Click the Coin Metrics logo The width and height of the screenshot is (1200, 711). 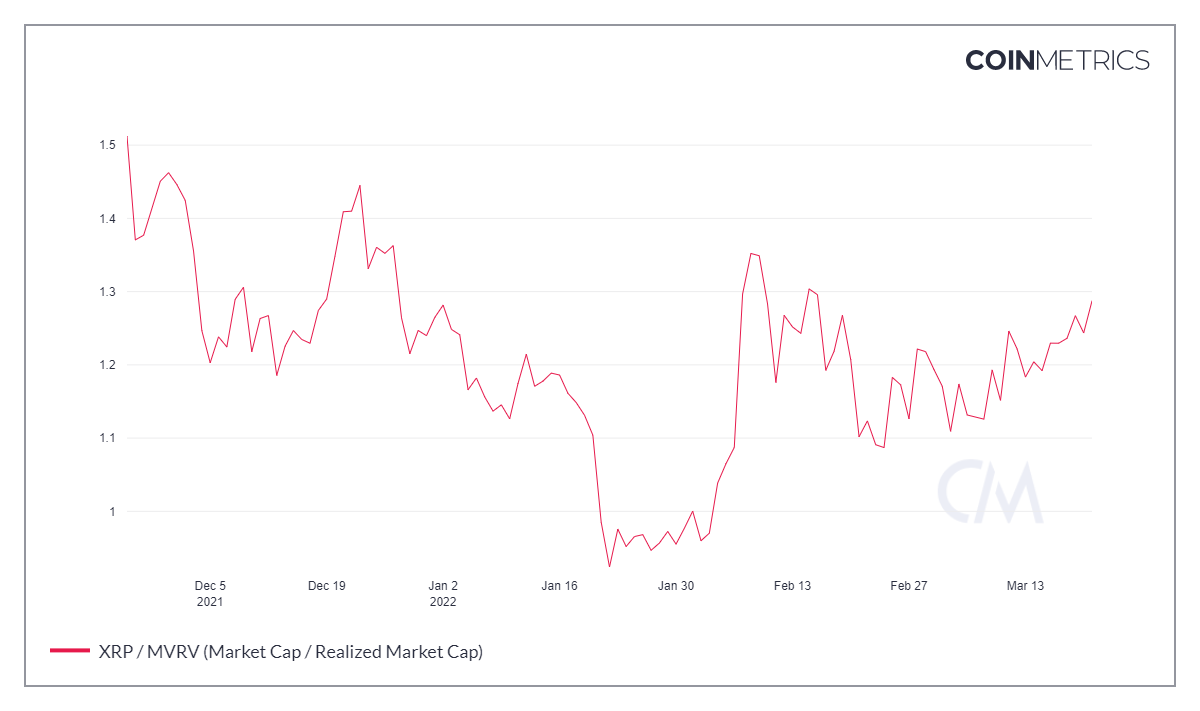point(1057,60)
